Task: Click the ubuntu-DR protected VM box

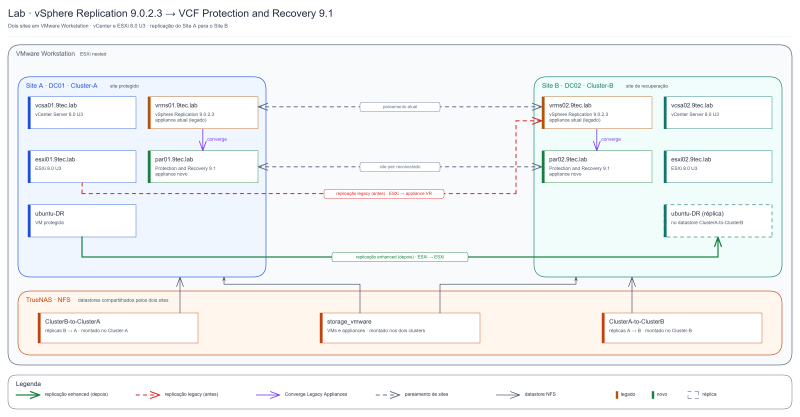Action: [x=82, y=220]
